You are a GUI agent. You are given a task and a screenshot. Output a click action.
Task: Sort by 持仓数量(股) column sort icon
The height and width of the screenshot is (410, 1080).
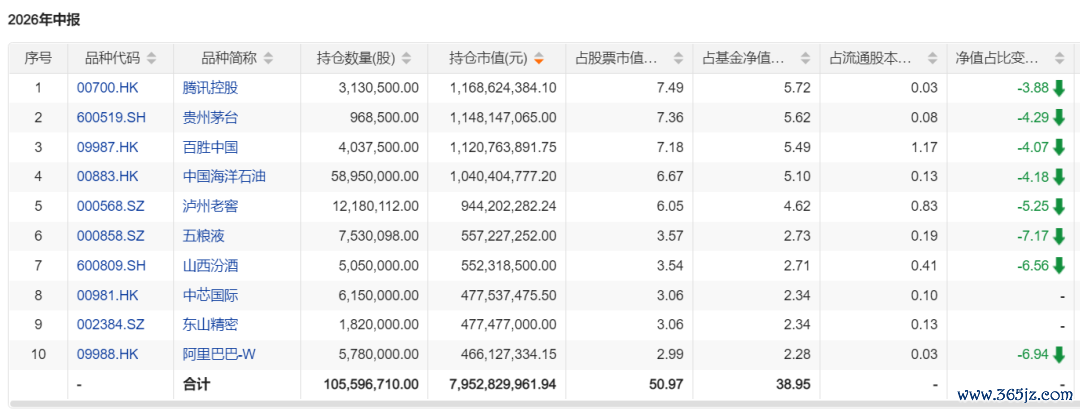tap(407, 59)
